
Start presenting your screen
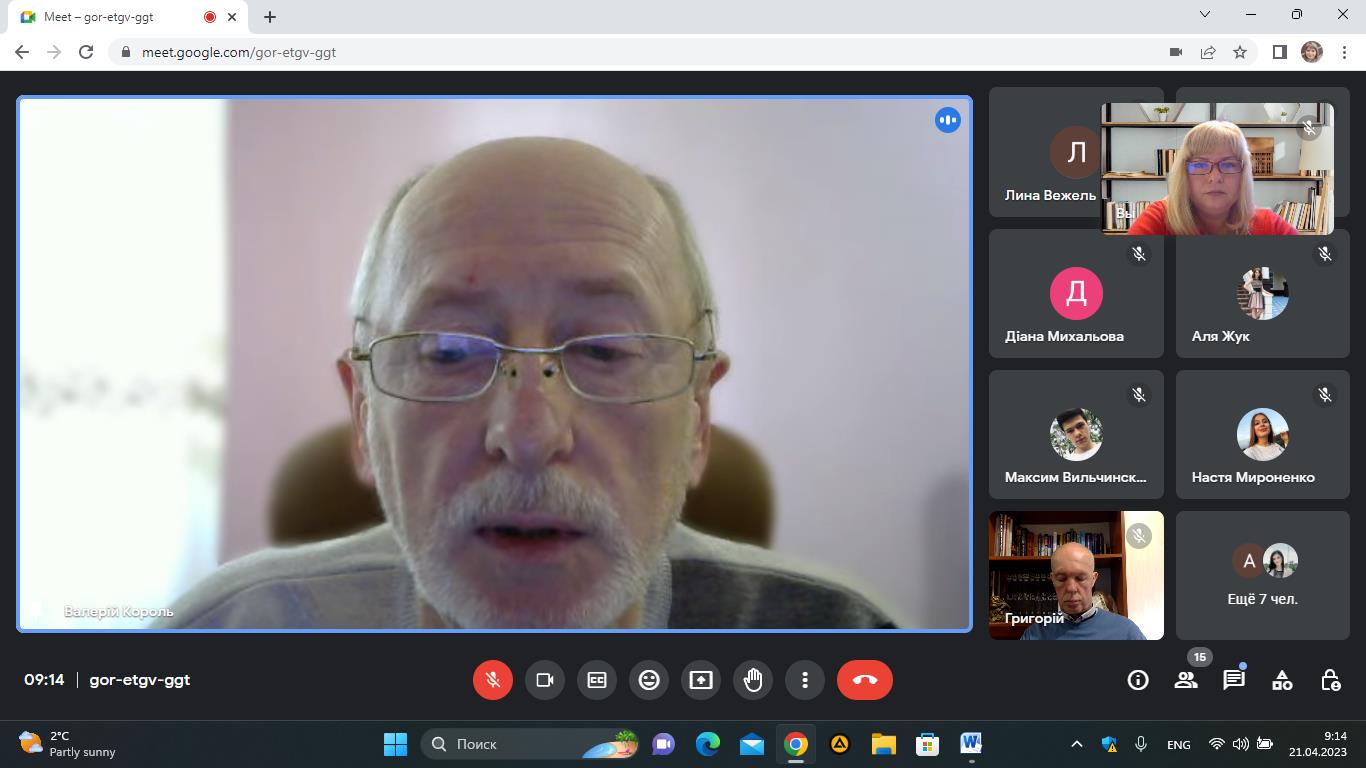click(x=701, y=680)
